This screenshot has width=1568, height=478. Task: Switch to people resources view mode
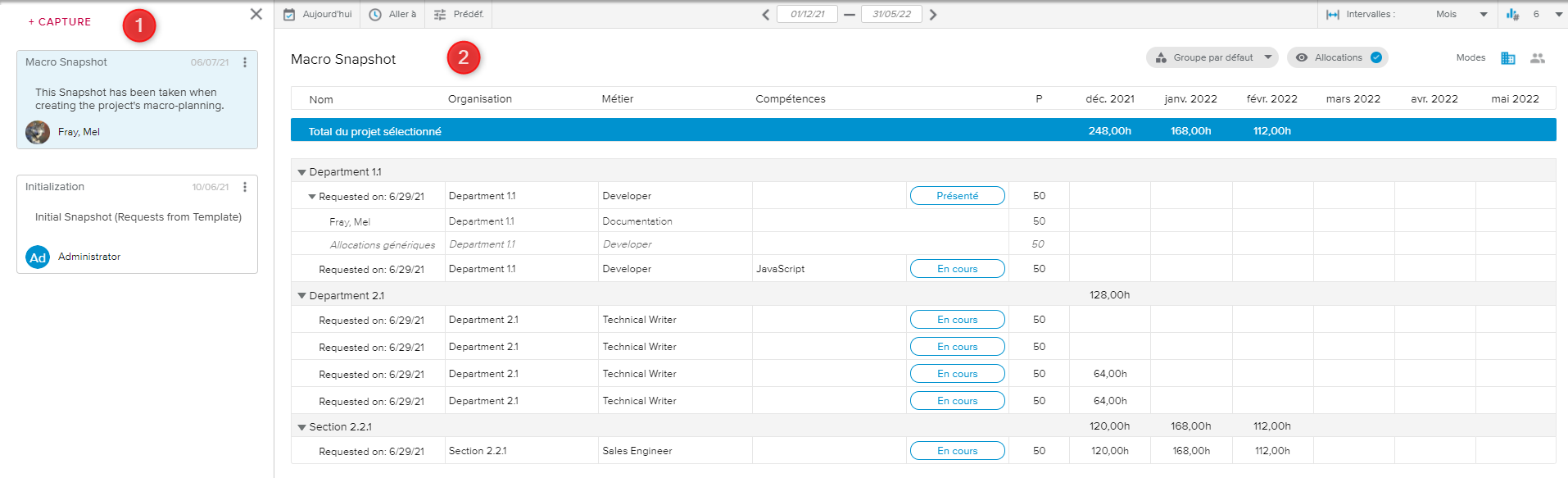[x=1537, y=58]
